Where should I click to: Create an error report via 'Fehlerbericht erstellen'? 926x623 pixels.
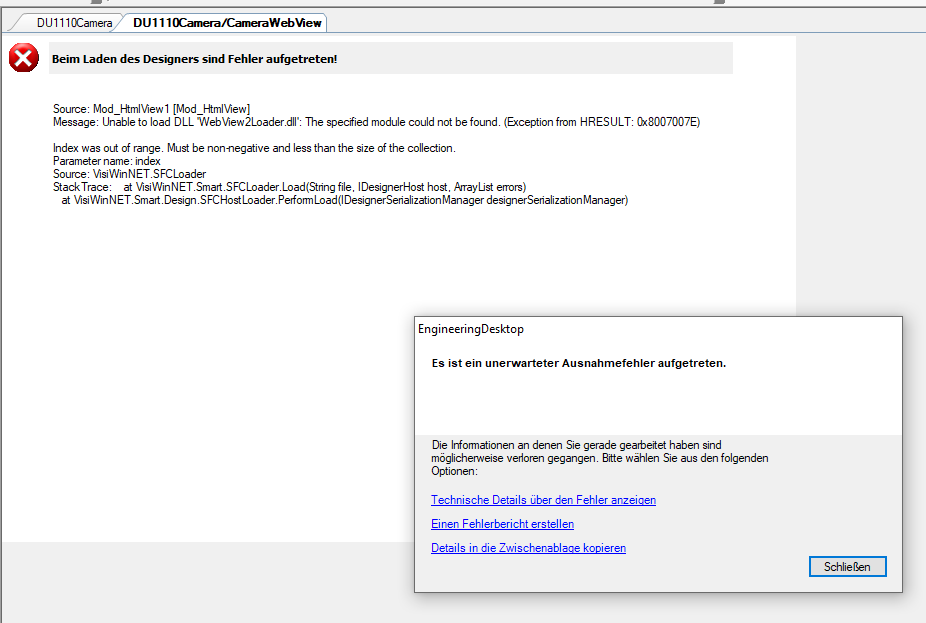[x=502, y=524]
